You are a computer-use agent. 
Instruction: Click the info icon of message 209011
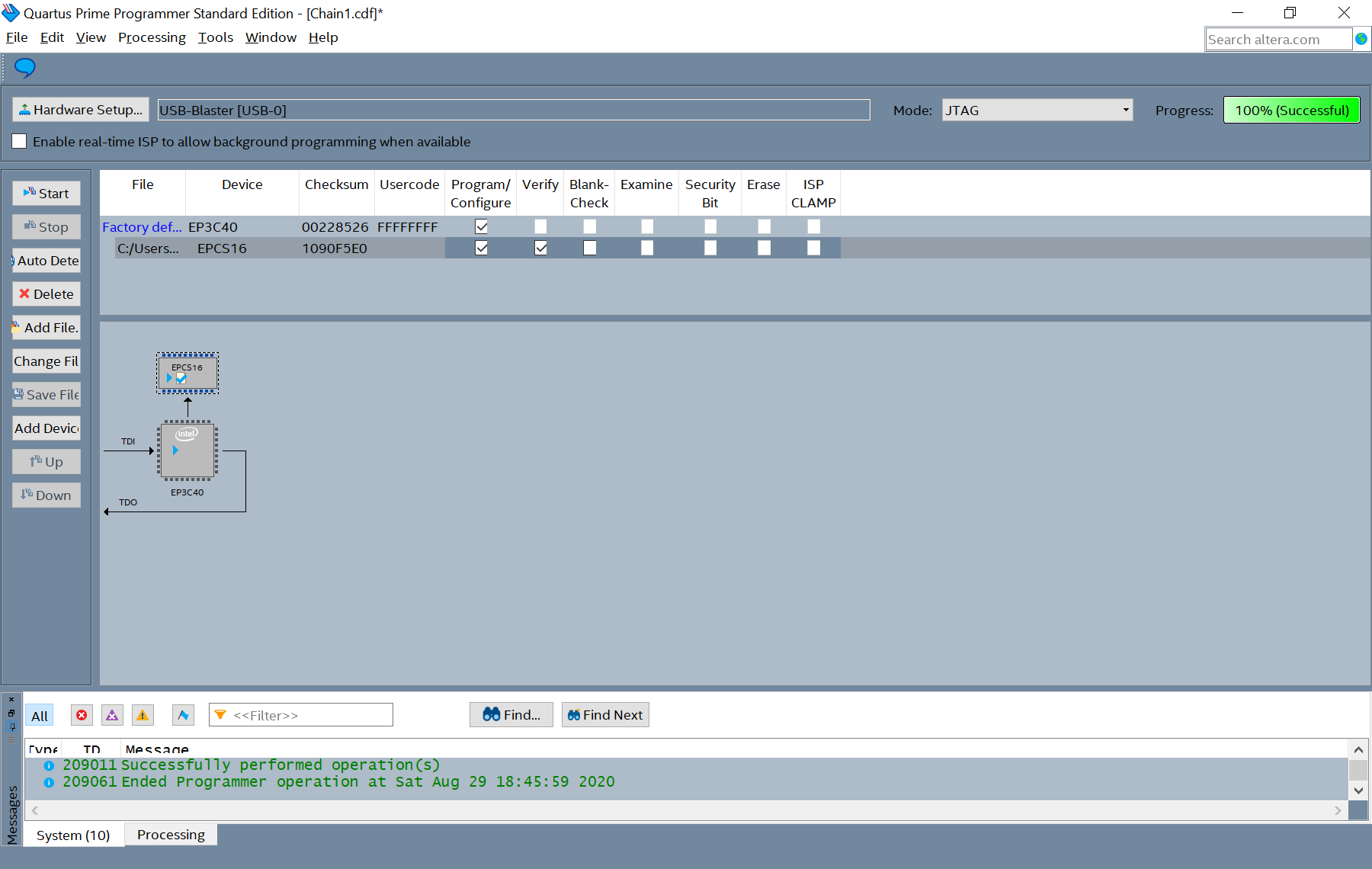[x=49, y=765]
